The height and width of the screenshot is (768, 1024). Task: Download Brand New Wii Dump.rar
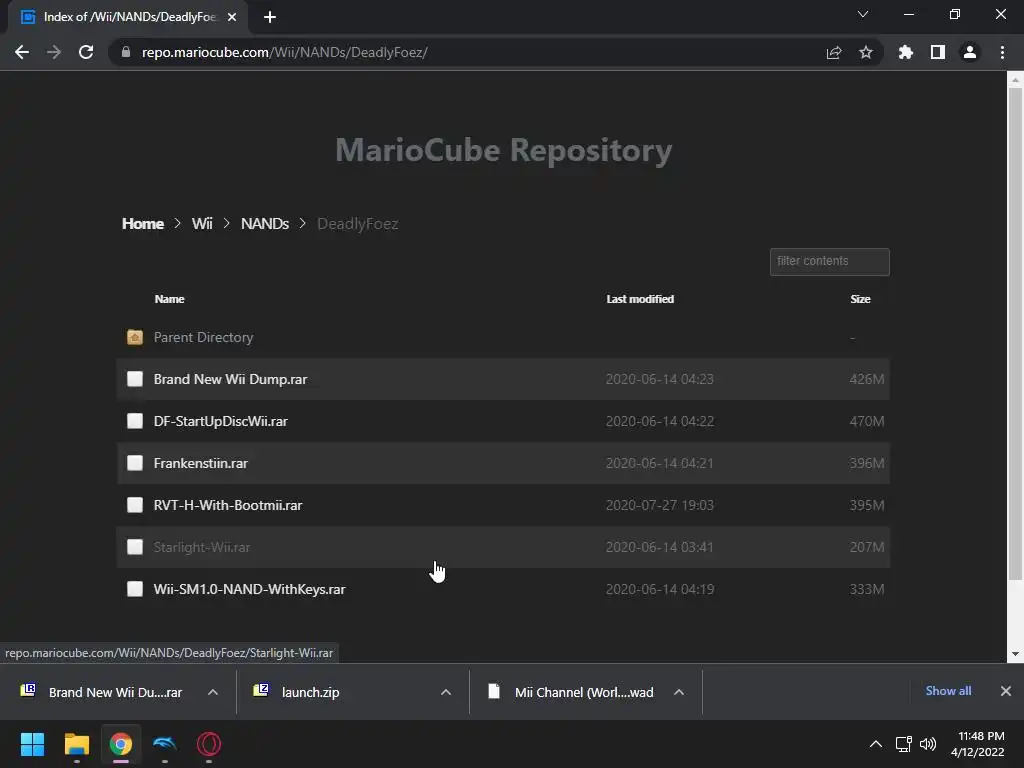pyautogui.click(x=230, y=379)
